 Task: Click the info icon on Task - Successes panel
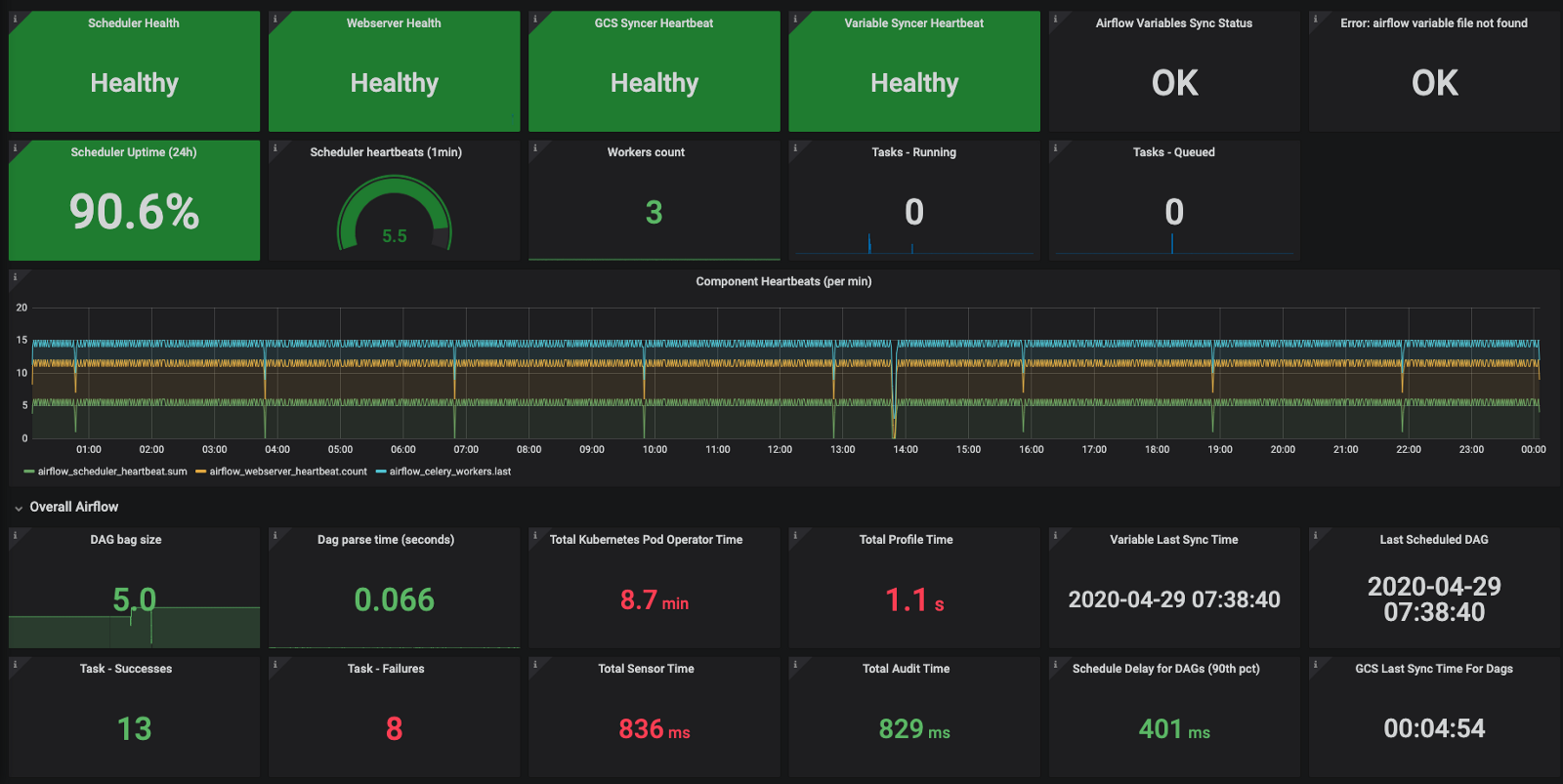15,664
